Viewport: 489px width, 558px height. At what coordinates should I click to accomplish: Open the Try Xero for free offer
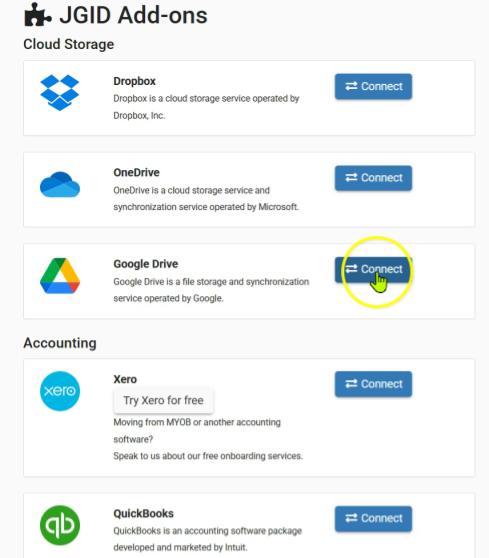tap(163, 400)
